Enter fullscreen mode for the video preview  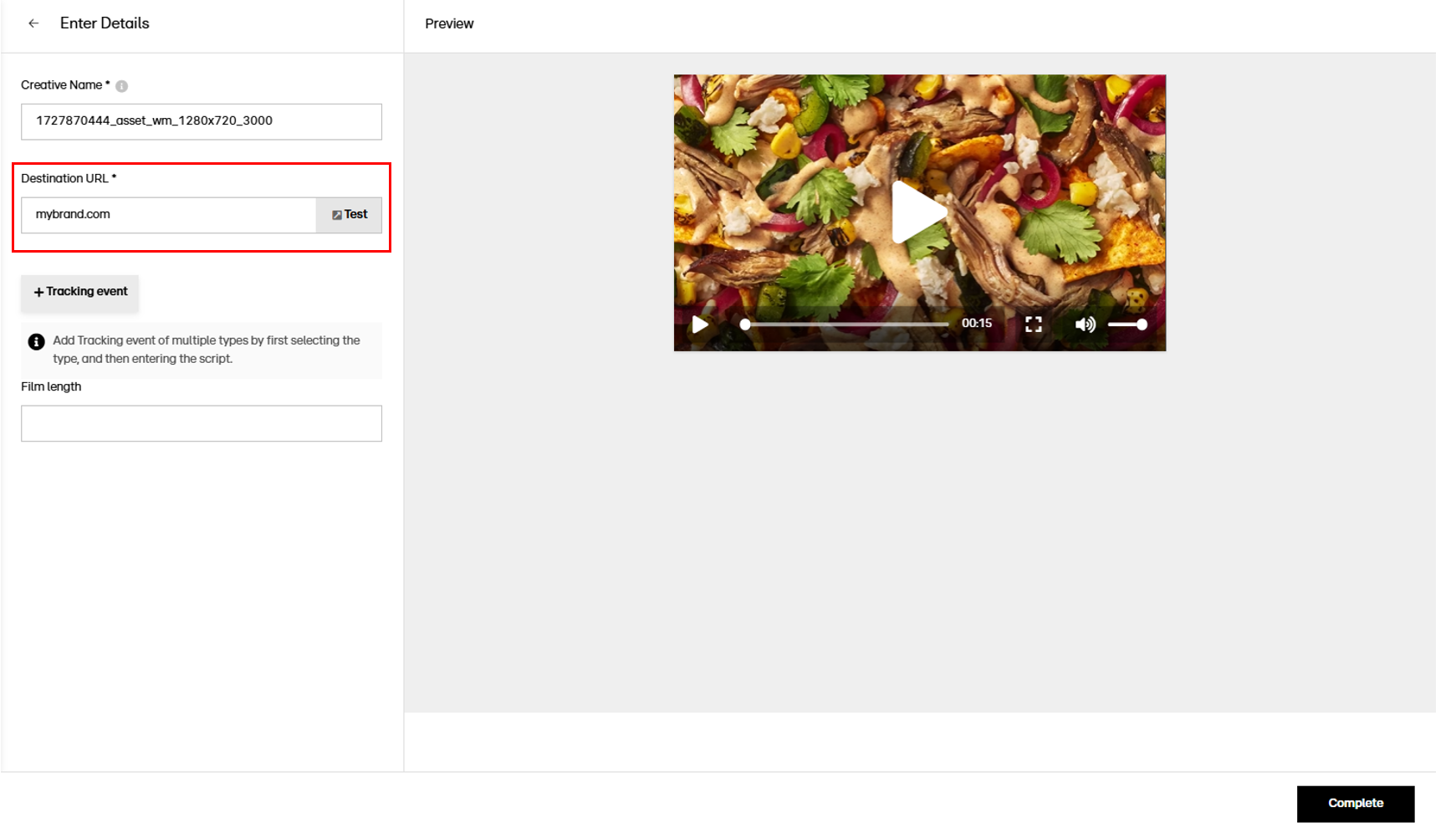click(1034, 325)
